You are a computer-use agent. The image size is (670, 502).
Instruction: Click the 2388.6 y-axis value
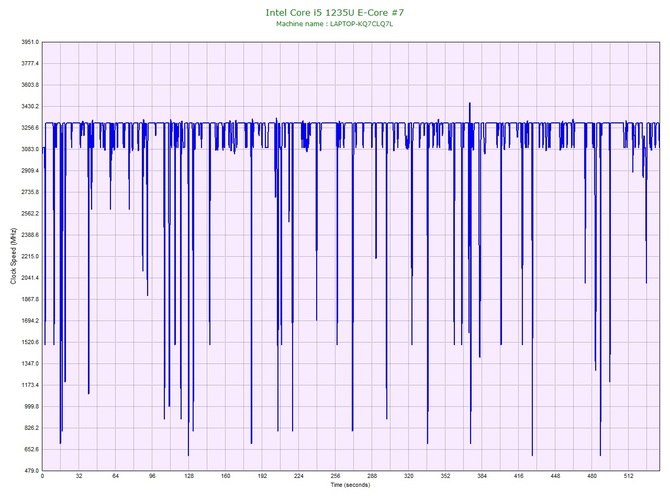coord(30,235)
